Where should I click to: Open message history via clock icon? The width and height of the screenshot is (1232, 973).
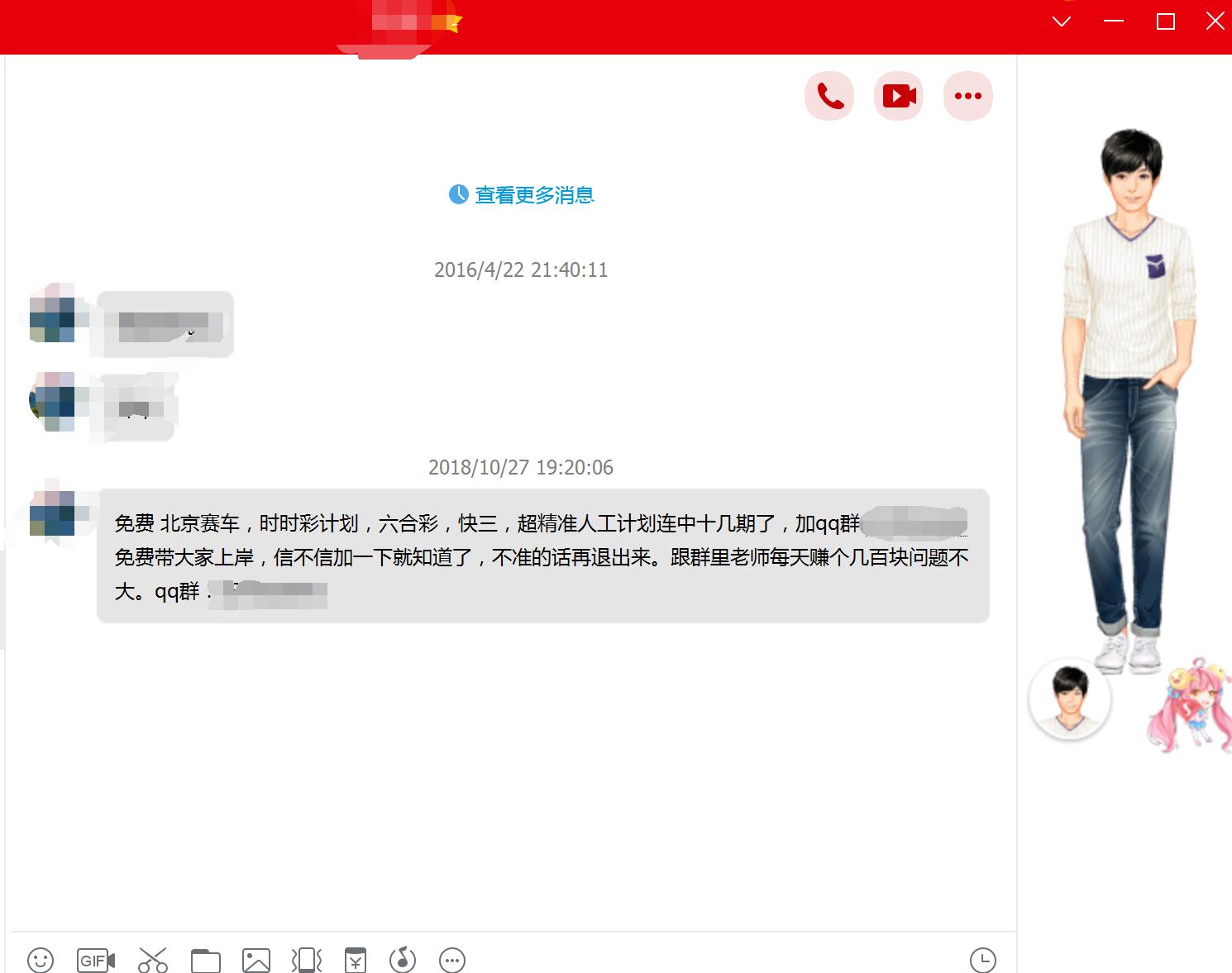point(983,959)
